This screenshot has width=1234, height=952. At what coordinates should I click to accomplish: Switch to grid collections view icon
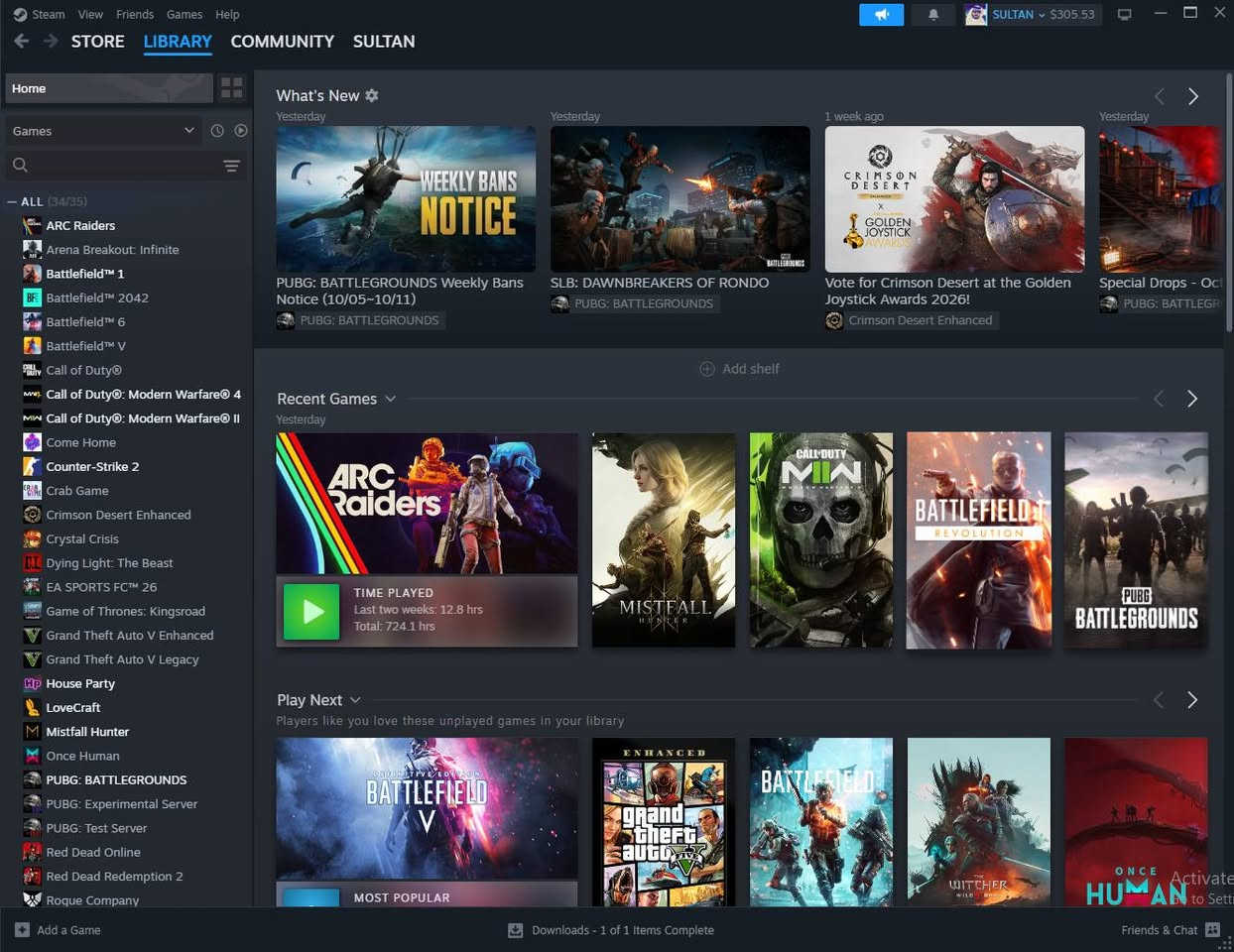point(231,88)
